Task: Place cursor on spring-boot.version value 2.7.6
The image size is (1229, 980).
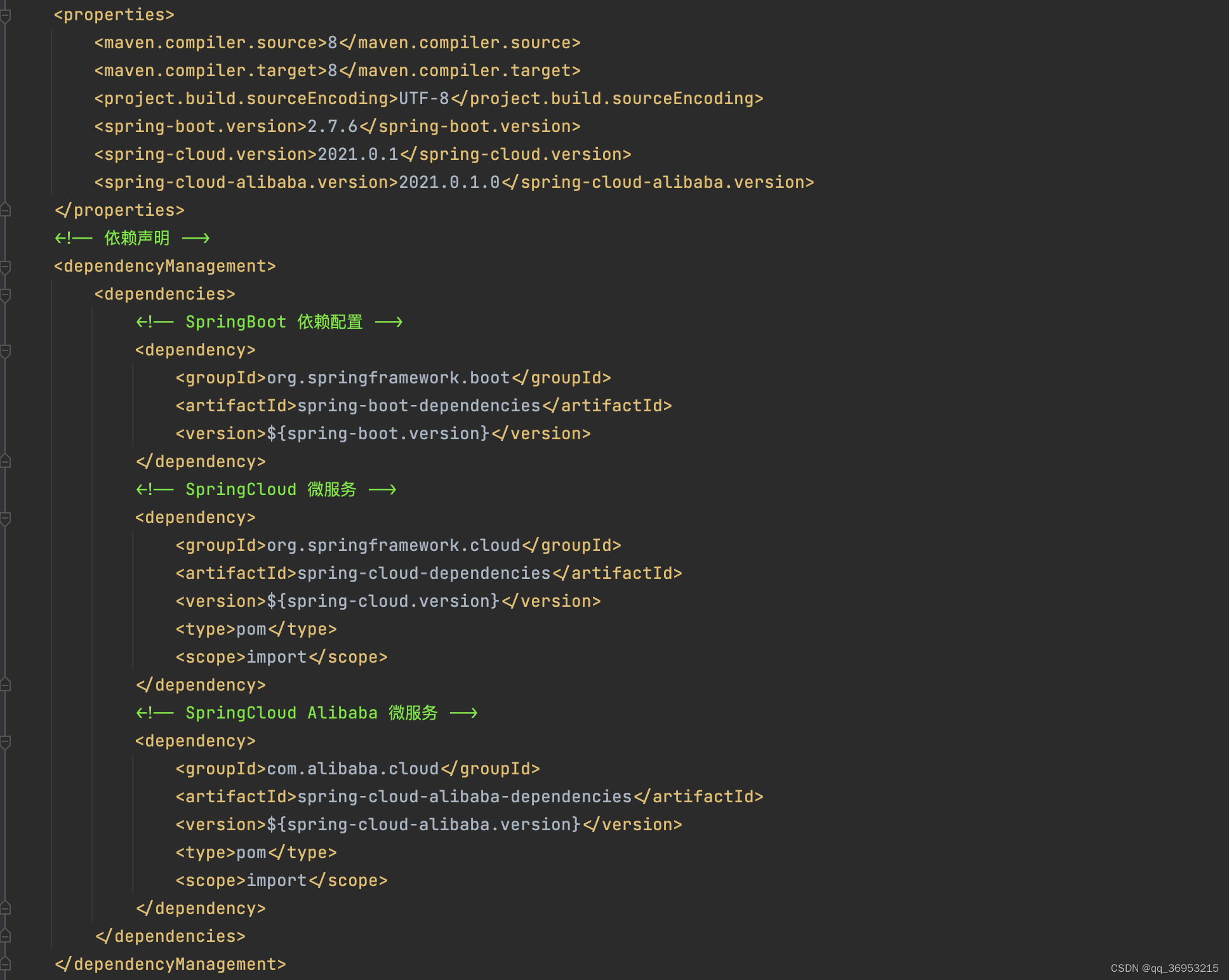Action: [x=333, y=126]
